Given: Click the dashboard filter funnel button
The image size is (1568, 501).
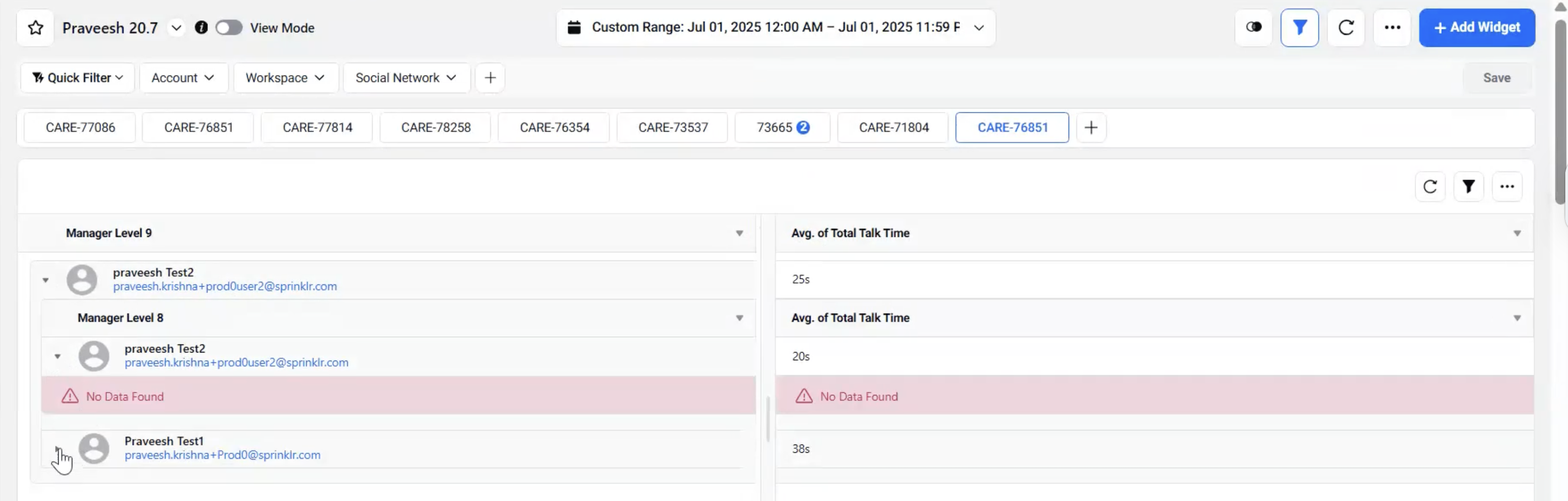Looking at the screenshot, I should point(1300,28).
